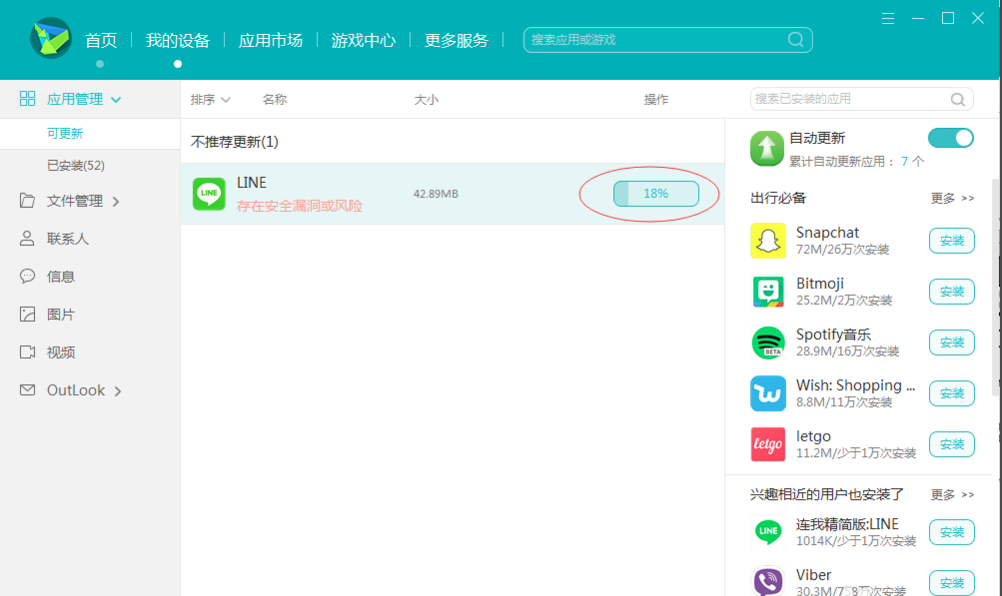Click the letgo app icon
1002x596 pixels.
pos(767,444)
